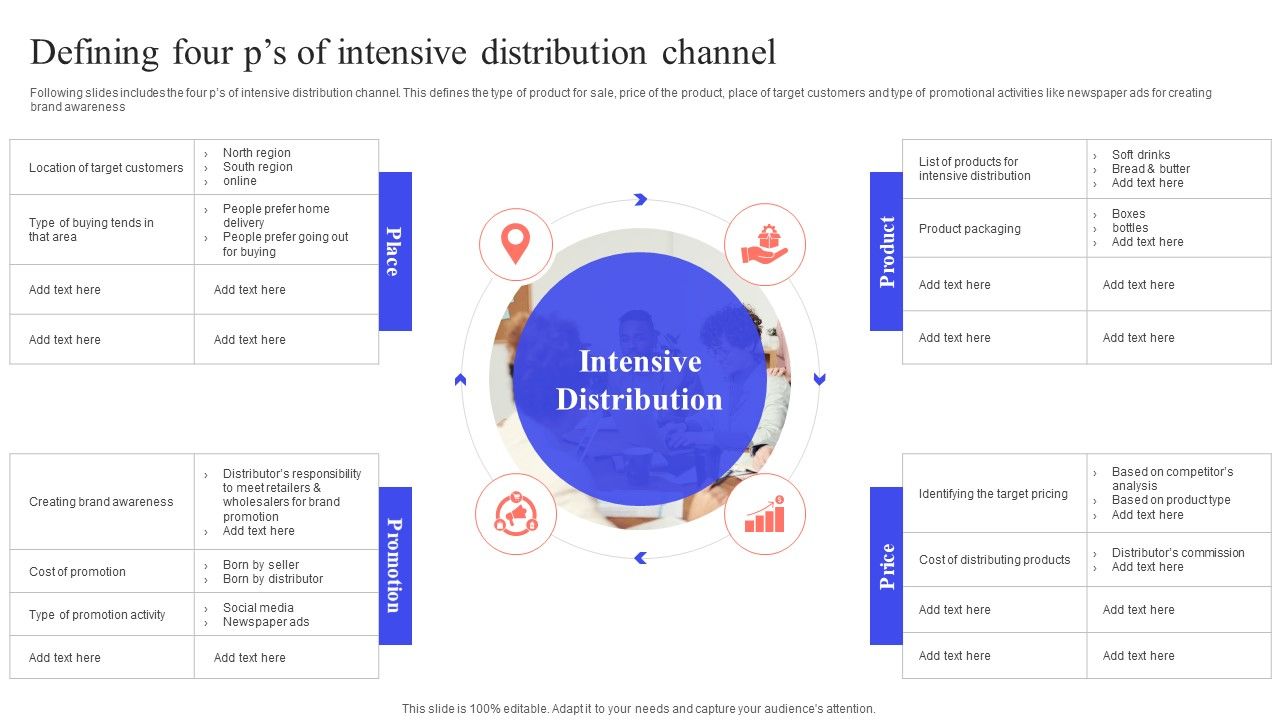Click the left blue arrow on circle

click(x=460, y=379)
